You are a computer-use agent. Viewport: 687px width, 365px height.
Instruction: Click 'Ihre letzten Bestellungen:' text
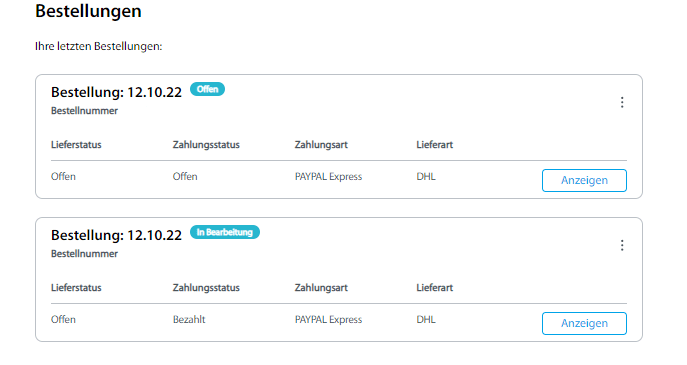99,46
